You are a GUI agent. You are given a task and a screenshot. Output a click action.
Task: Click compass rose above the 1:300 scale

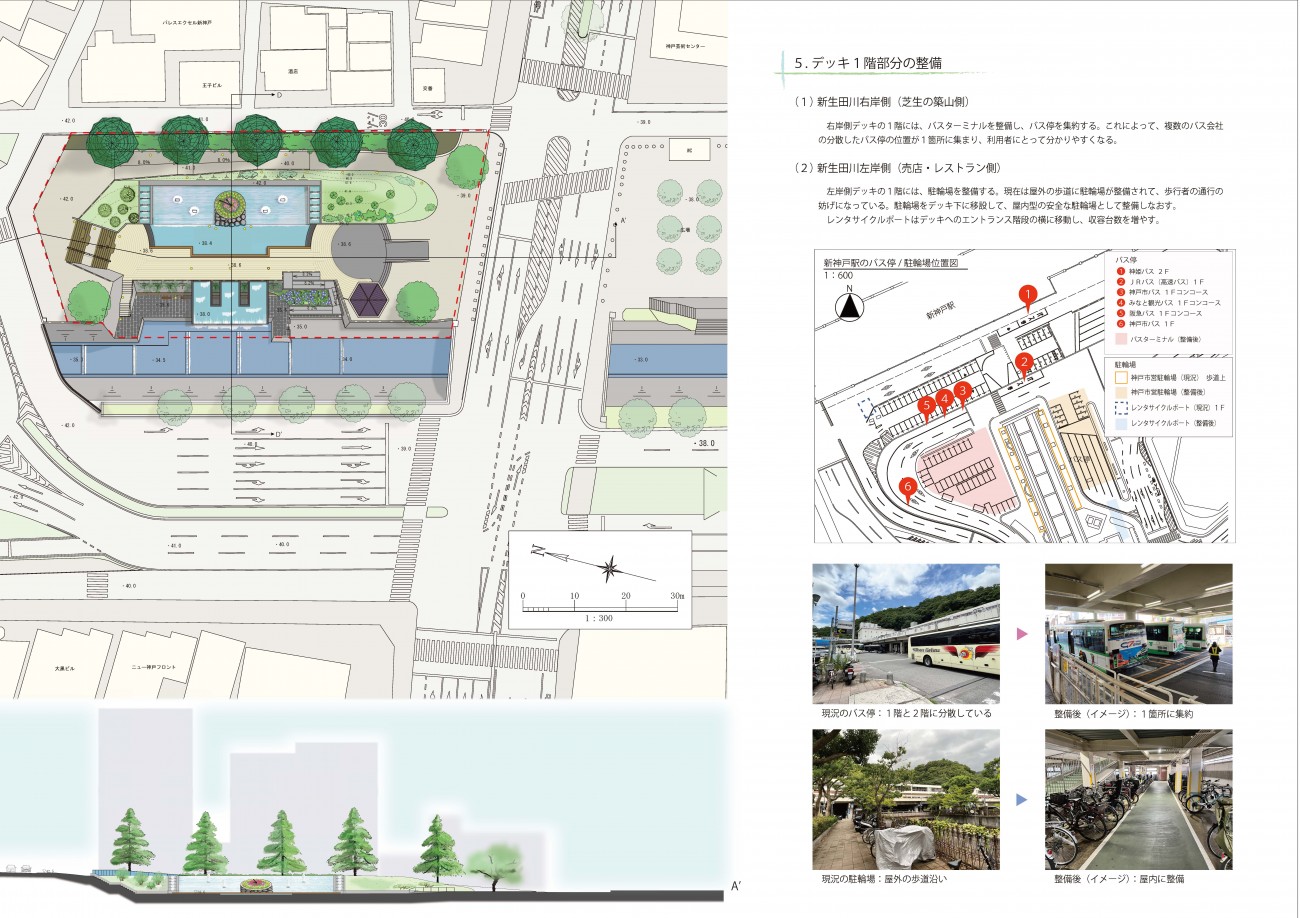610,570
